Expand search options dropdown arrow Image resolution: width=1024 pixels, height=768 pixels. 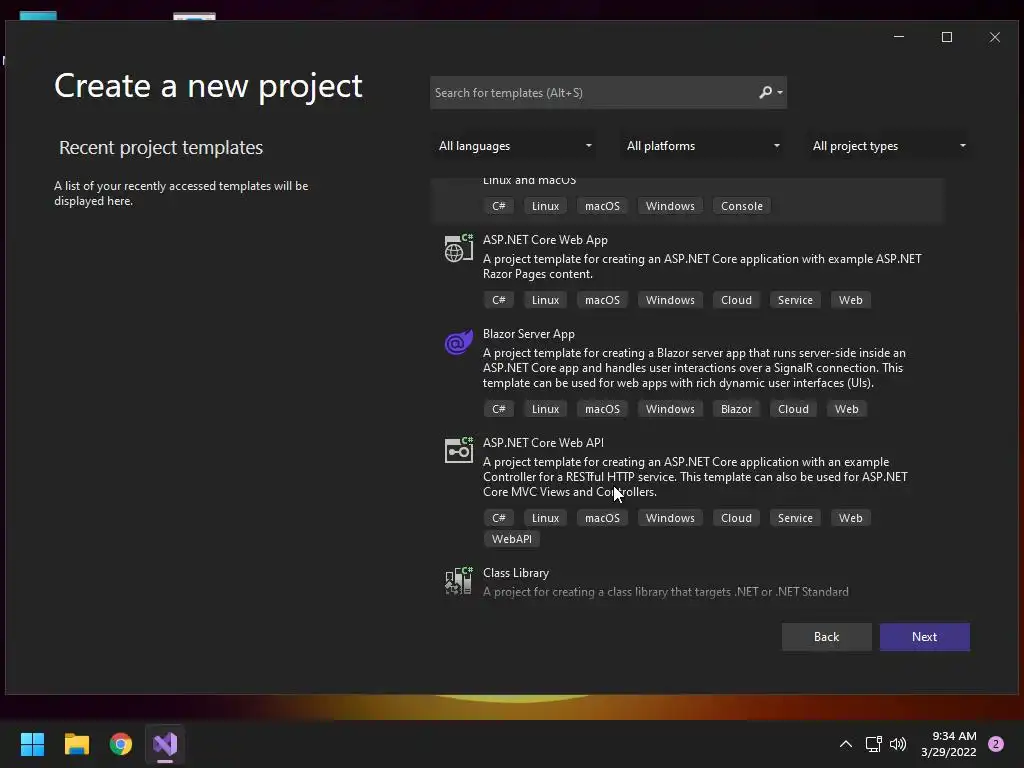[780, 93]
